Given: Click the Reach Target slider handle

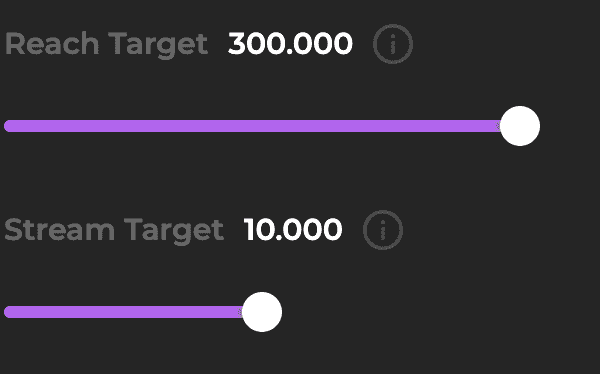Looking at the screenshot, I should click(x=520, y=126).
